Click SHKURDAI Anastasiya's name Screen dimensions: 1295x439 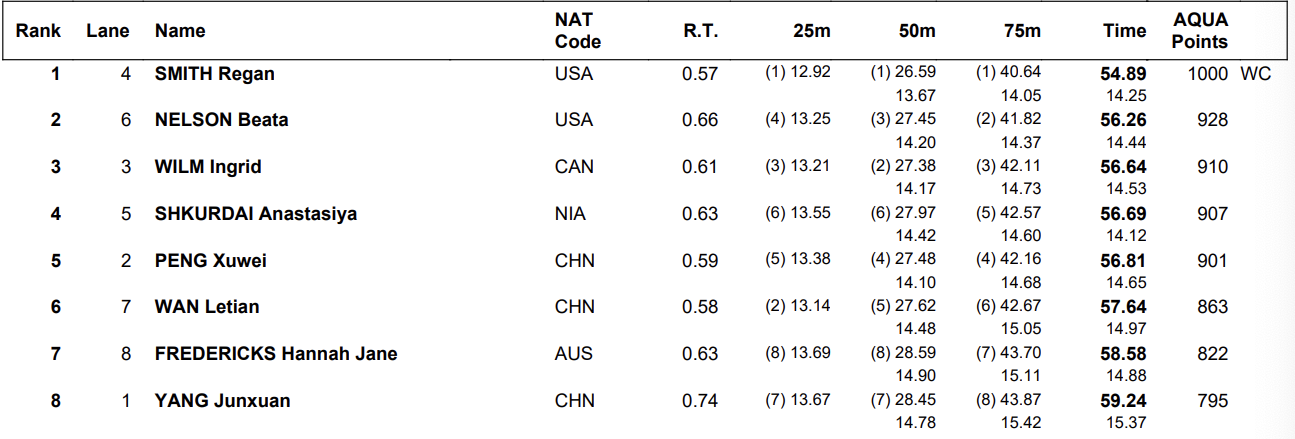[x=256, y=214]
